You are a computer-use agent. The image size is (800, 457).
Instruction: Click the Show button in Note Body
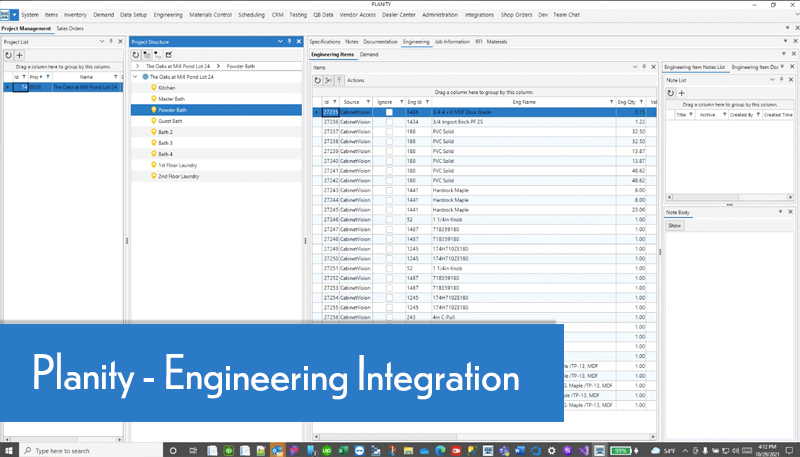pyautogui.click(x=674, y=225)
